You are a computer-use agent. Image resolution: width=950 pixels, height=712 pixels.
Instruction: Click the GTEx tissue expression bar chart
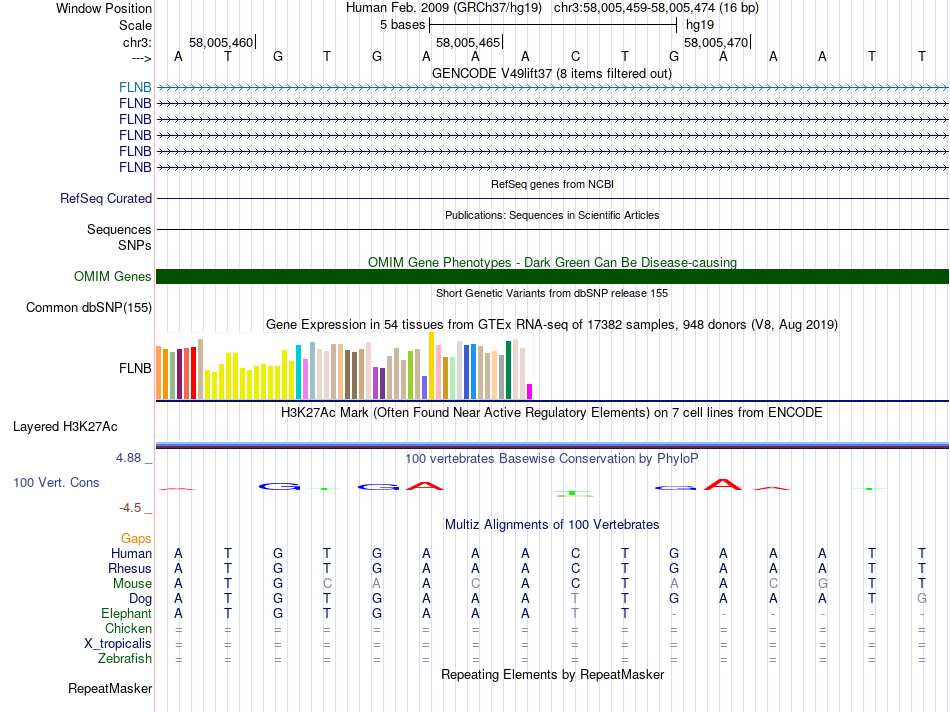[344, 366]
